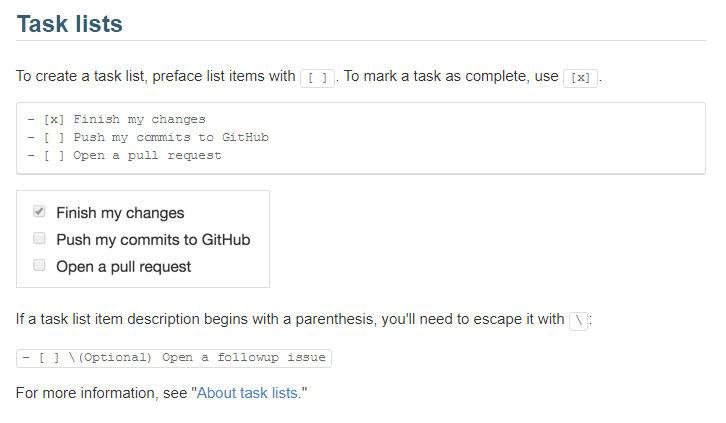Image resolution: width=726 pixels, height=423 pixels.
Task: Check the Open a pull request box
Action: (x=39, y=265)
